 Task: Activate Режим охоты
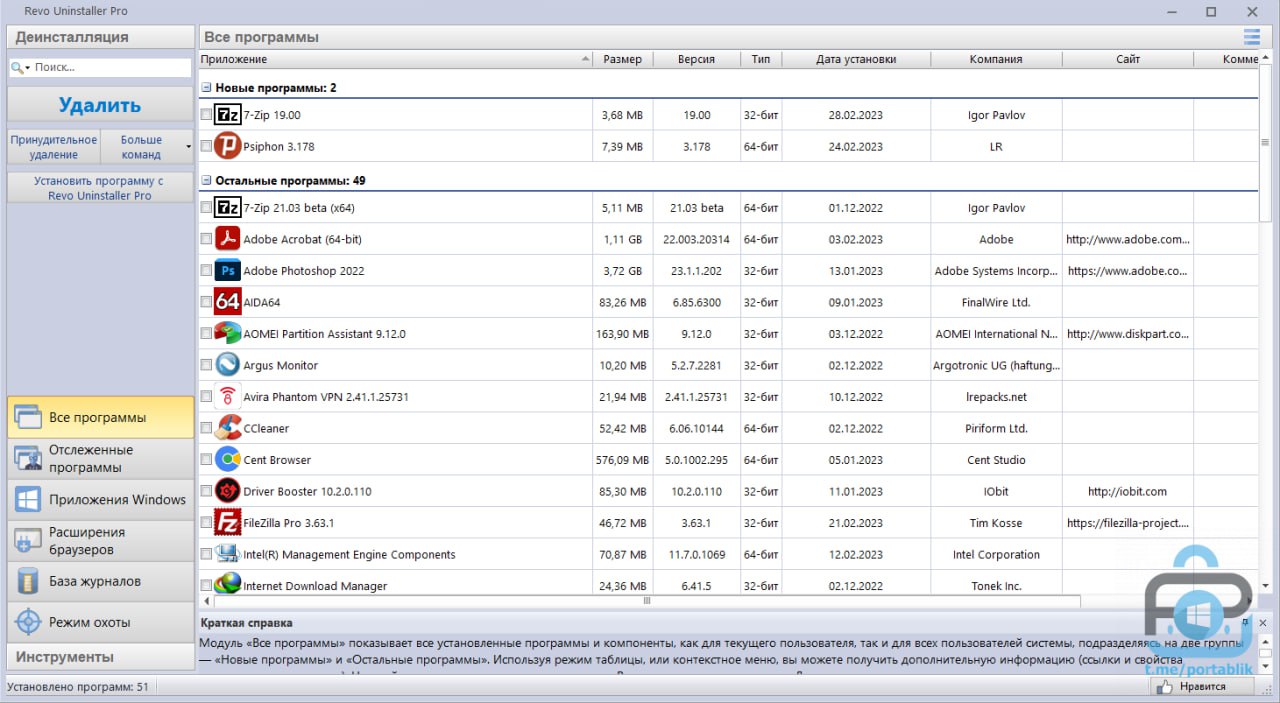pyautogui.click(x=101, y=622)
